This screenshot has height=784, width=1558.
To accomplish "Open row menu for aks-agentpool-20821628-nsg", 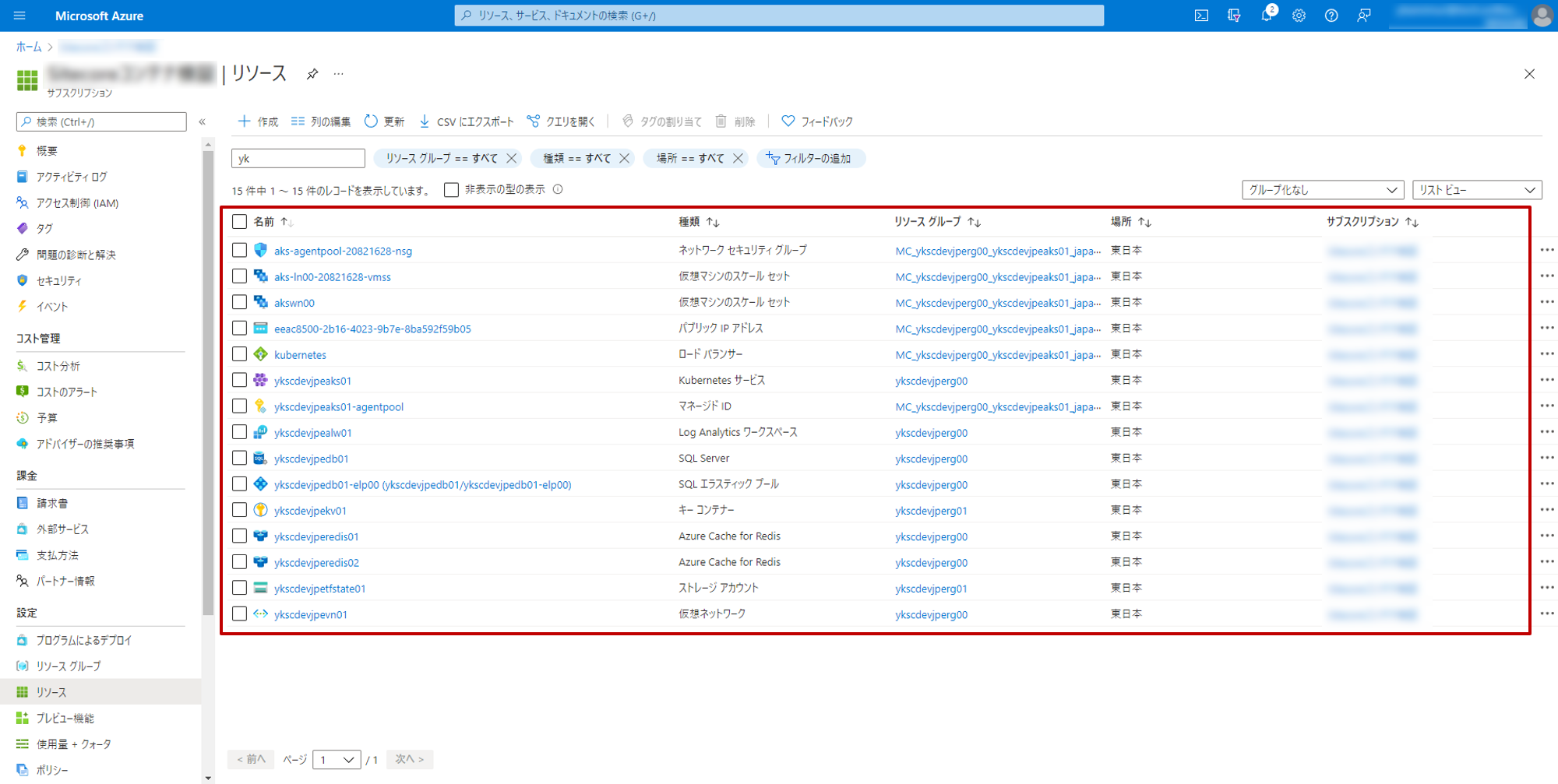I will [1546, 251].
